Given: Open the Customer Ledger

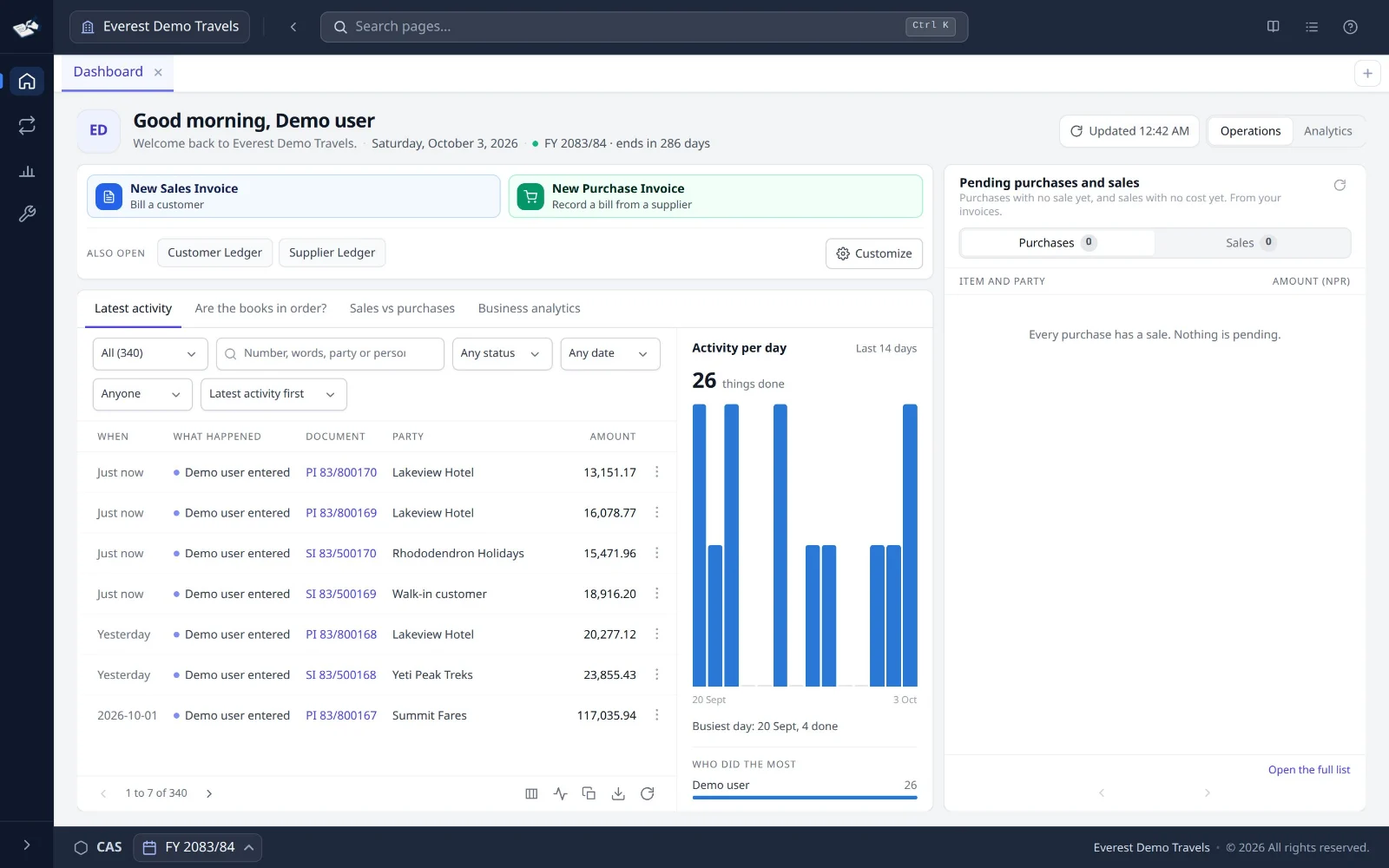Looking at the screenshot, I should (214, 253).
